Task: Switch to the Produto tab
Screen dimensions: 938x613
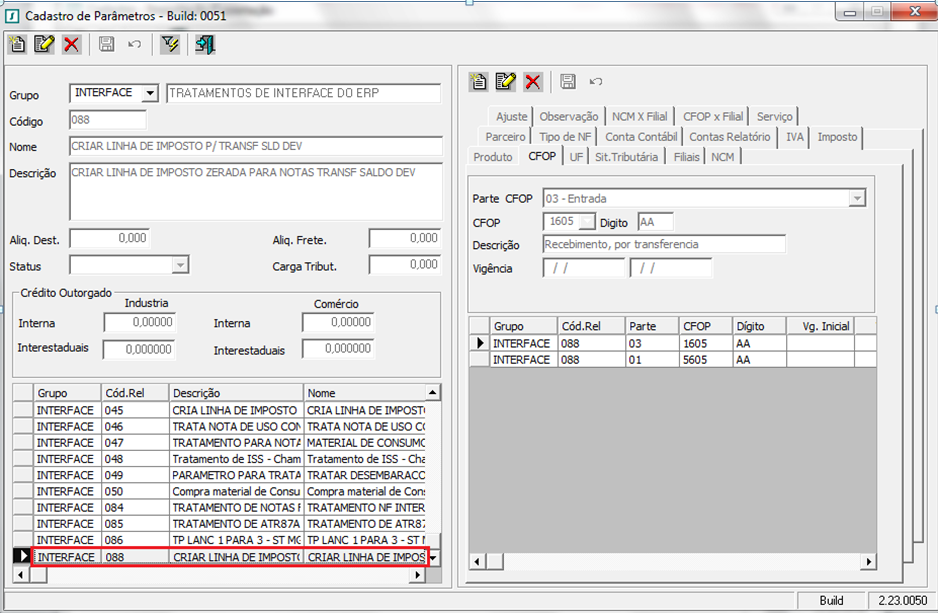Action: 493,157
